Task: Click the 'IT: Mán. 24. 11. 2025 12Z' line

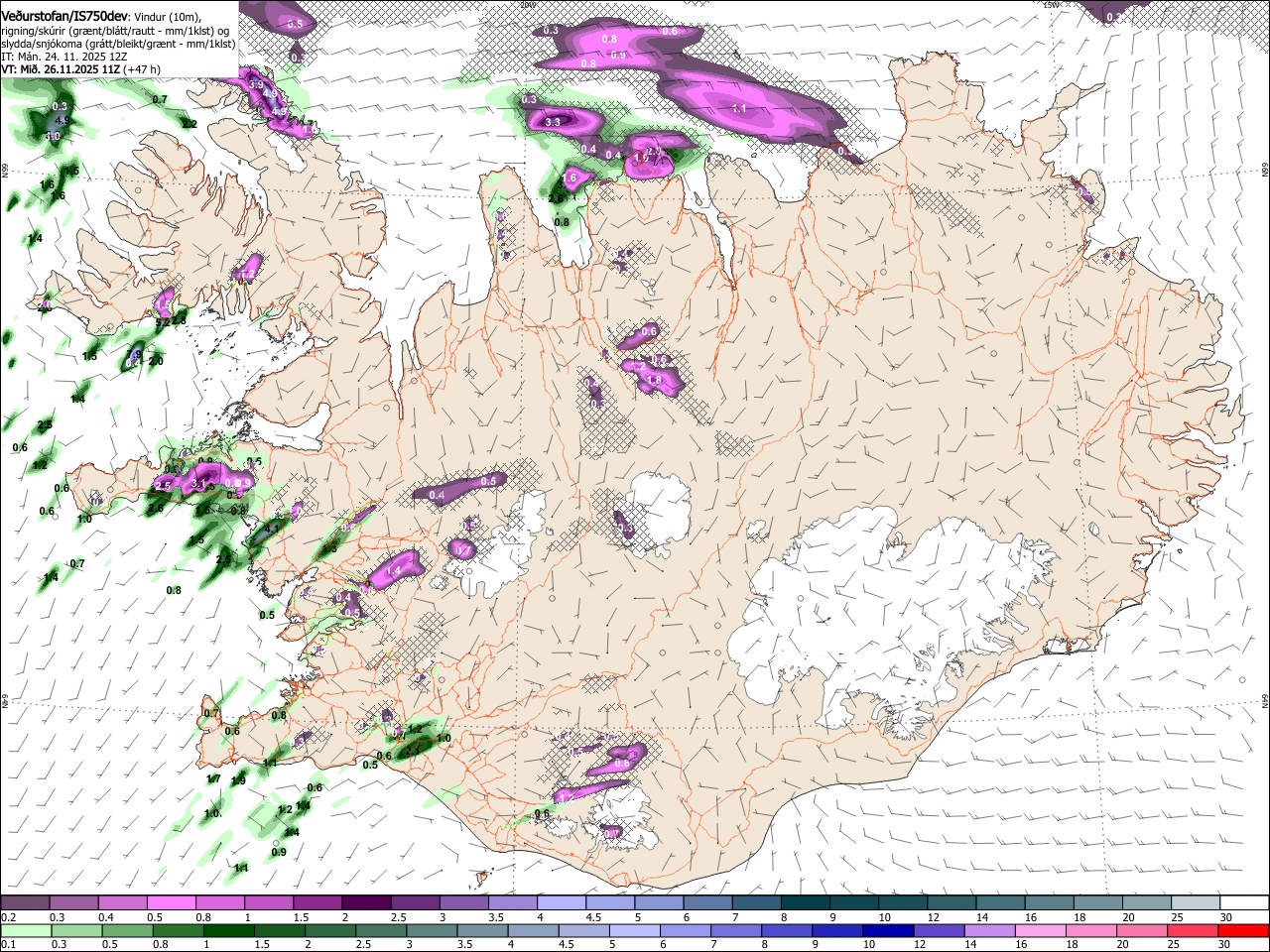Action: pyautogui.click(x=66, y=57)
